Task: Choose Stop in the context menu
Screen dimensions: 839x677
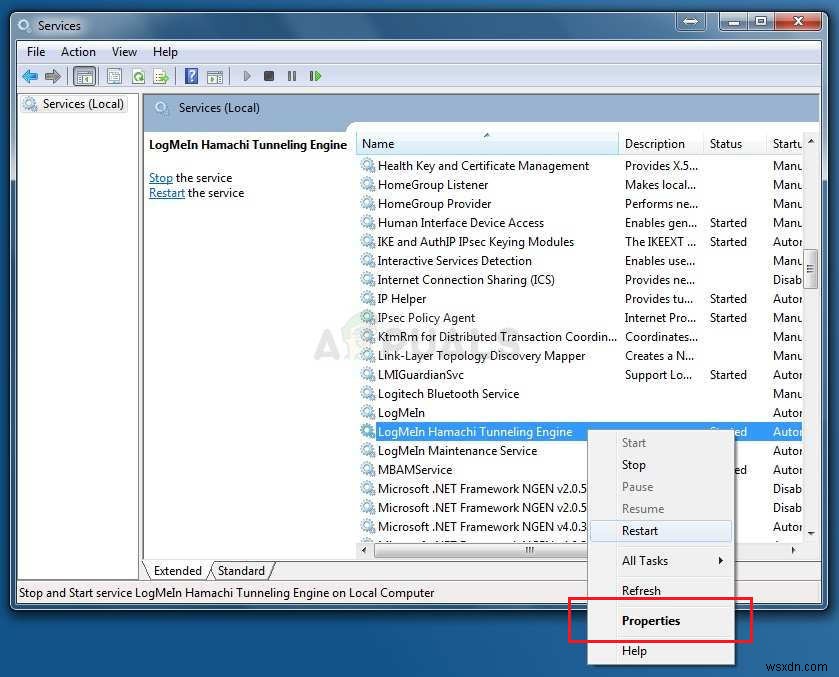Action: [661, 465]
